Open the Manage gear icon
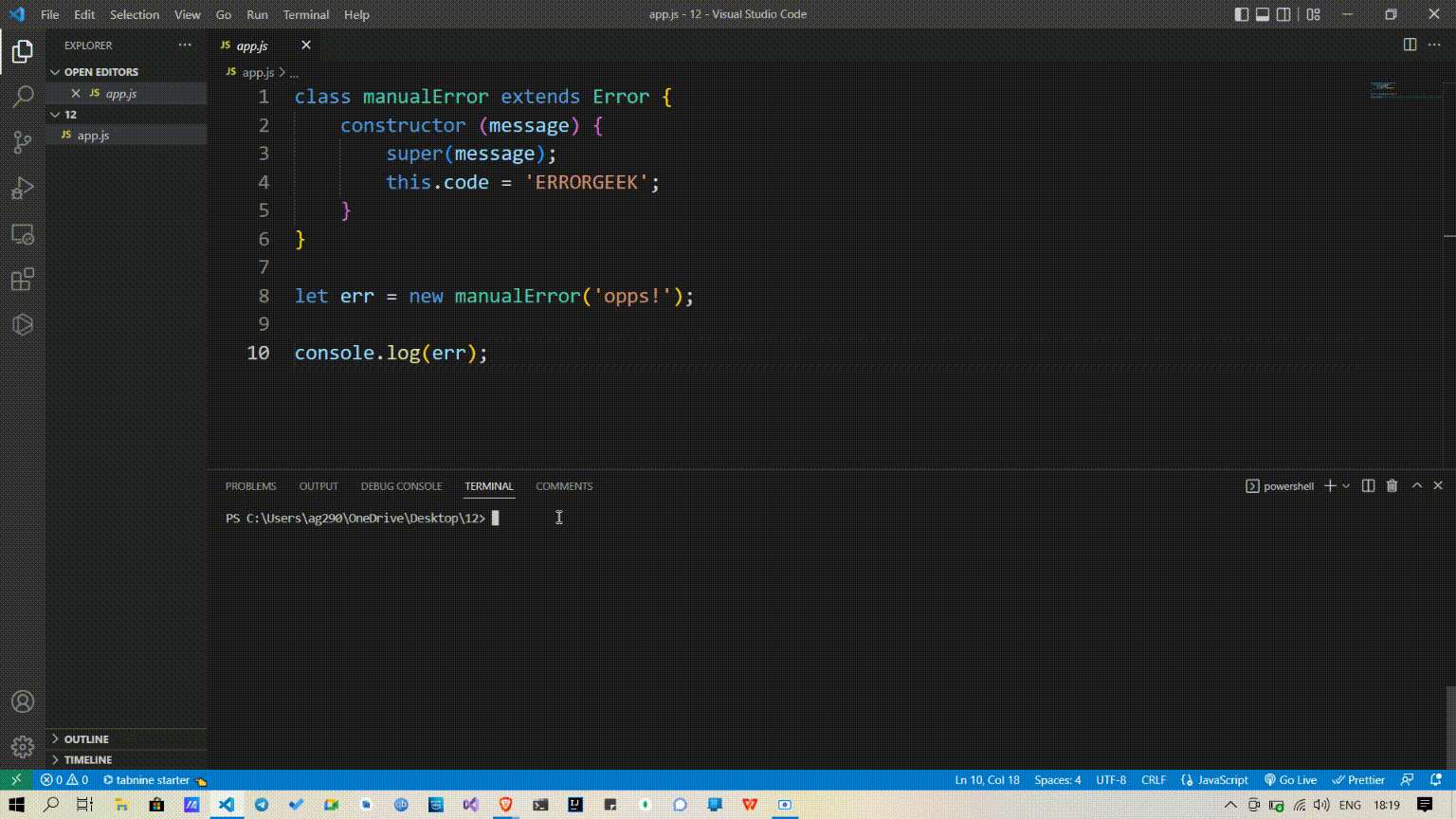1456x819 pixels. (x=22, y=746)
